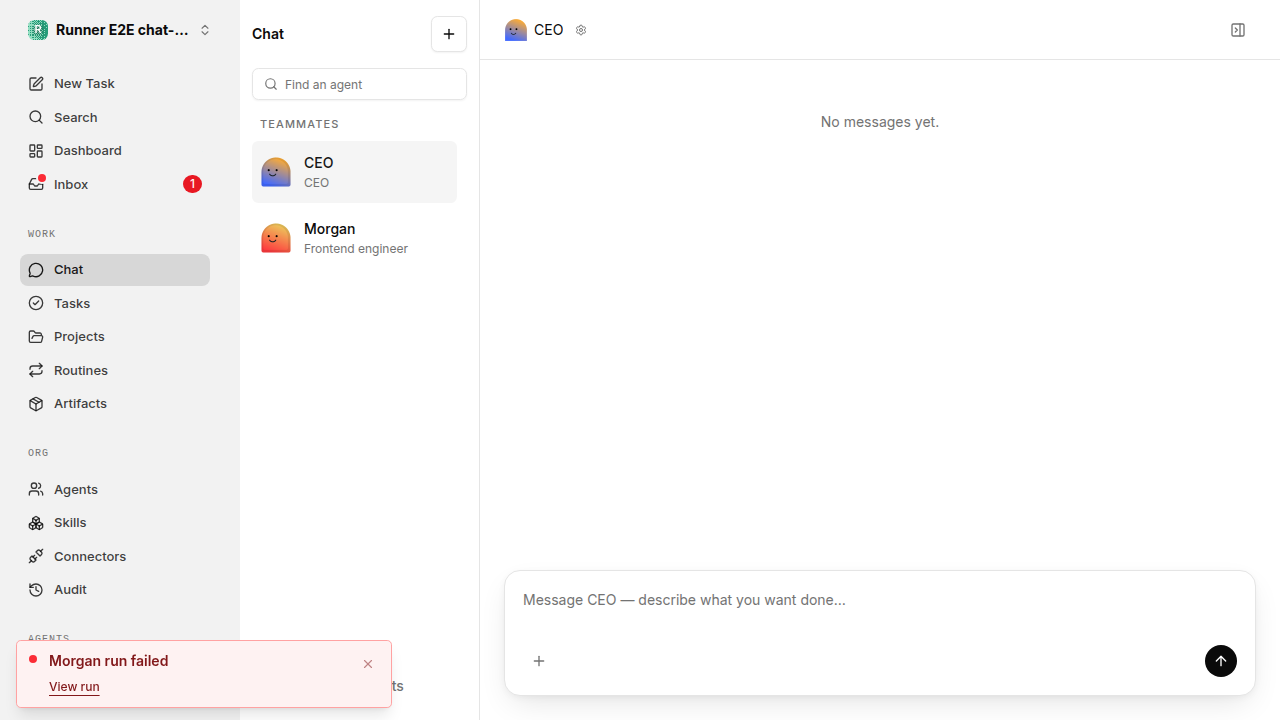Open the Tasks page
Viewport: 1280px width, 720px height.
point(115,303)
